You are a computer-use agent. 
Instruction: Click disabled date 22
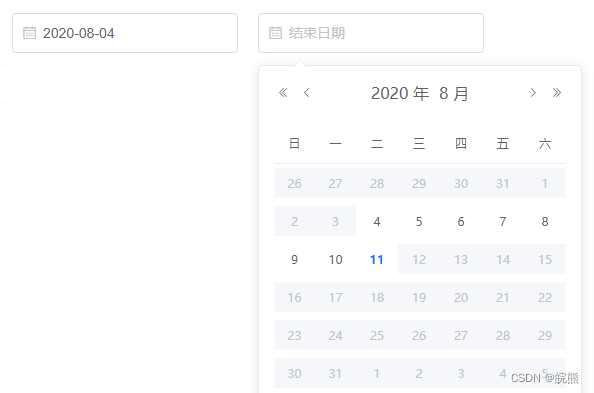[x=545, y=297]
